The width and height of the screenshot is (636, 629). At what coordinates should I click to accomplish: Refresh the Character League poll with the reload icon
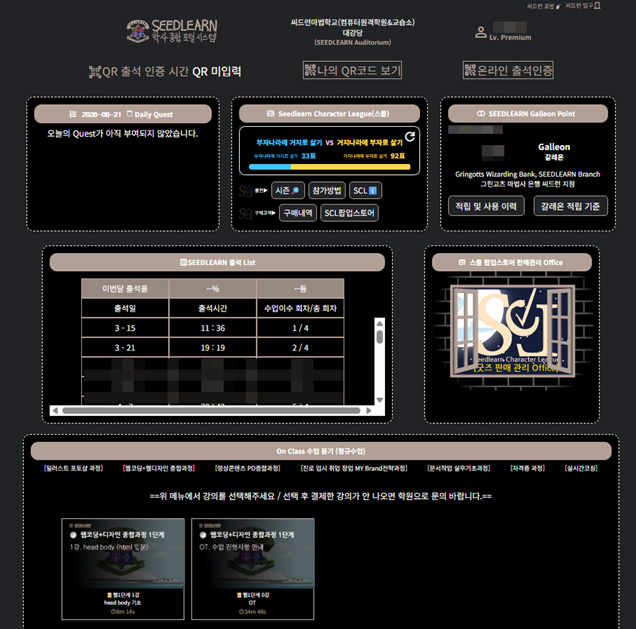(410, 137)
